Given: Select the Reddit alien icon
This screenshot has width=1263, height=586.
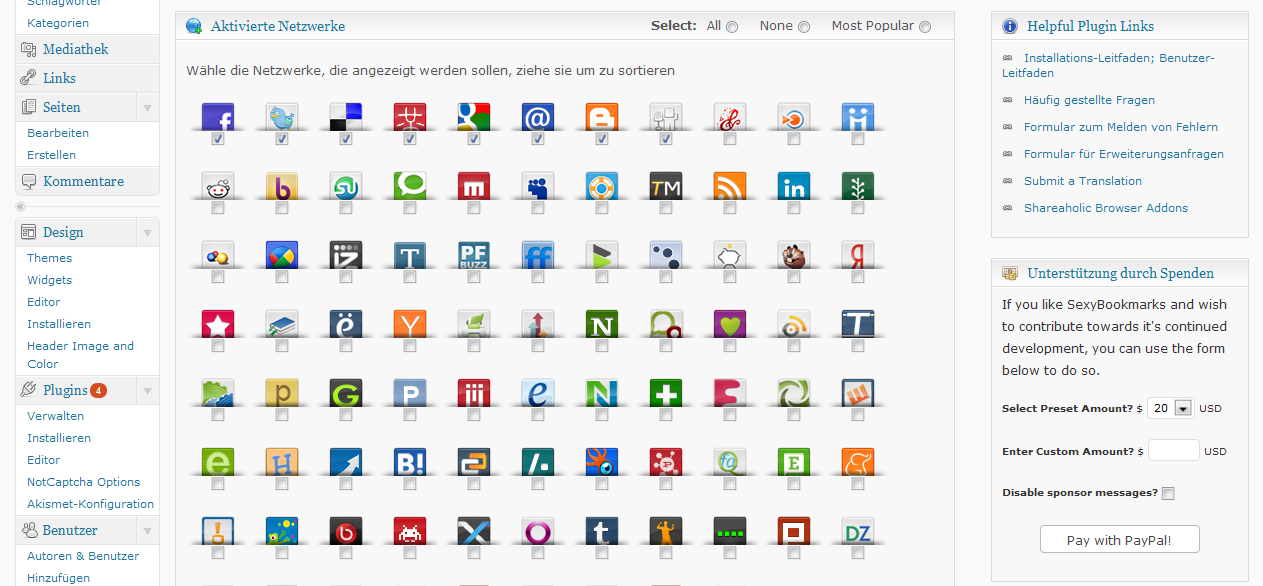Looking at the screenshot, I should click(218, 187).
